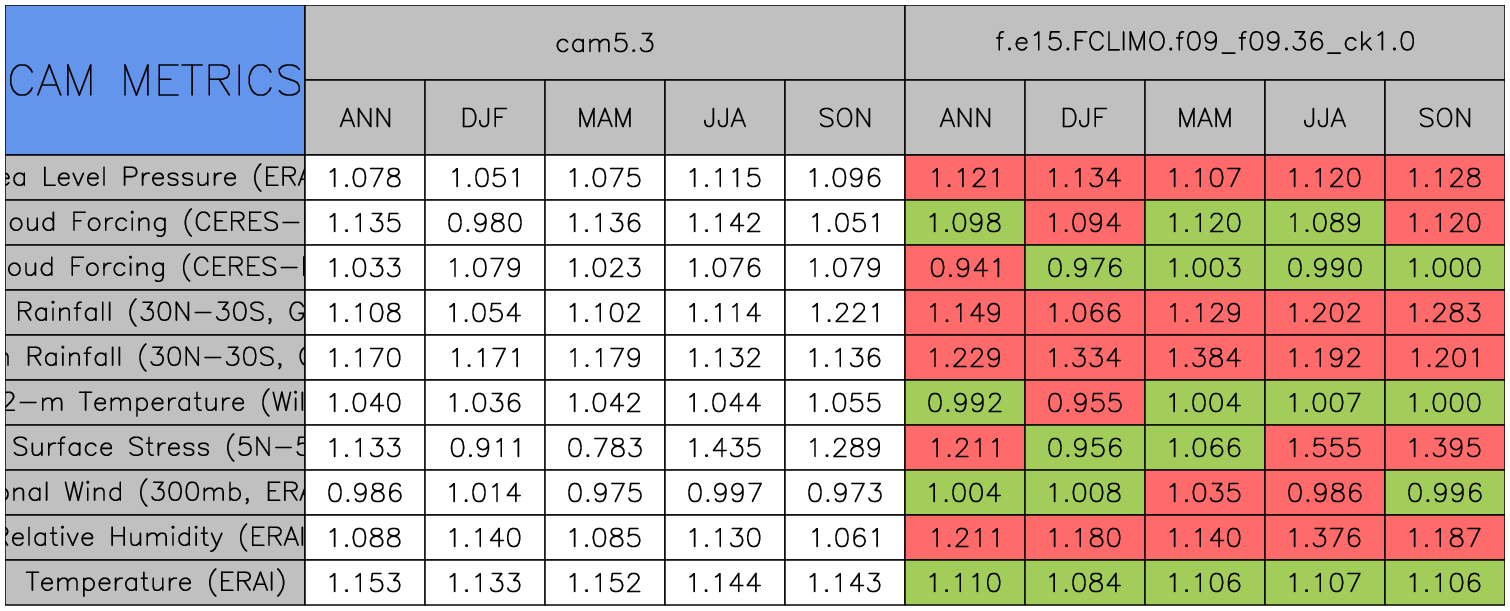This screenshot has width=1510, height=611.
Task: Click the CAM METRICS header cell
Action: [154, 80]
